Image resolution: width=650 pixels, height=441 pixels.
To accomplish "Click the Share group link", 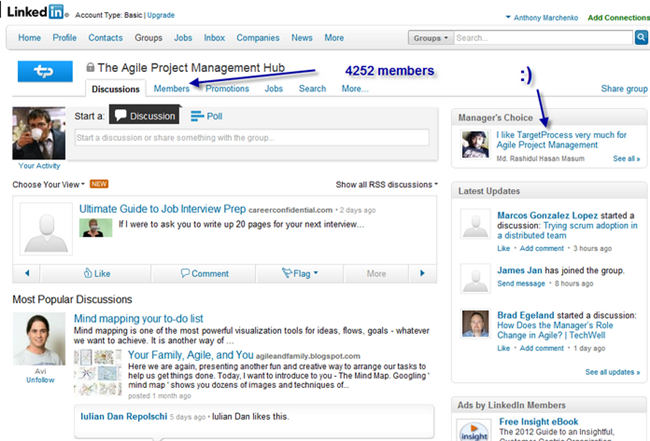I will [624, 89].
